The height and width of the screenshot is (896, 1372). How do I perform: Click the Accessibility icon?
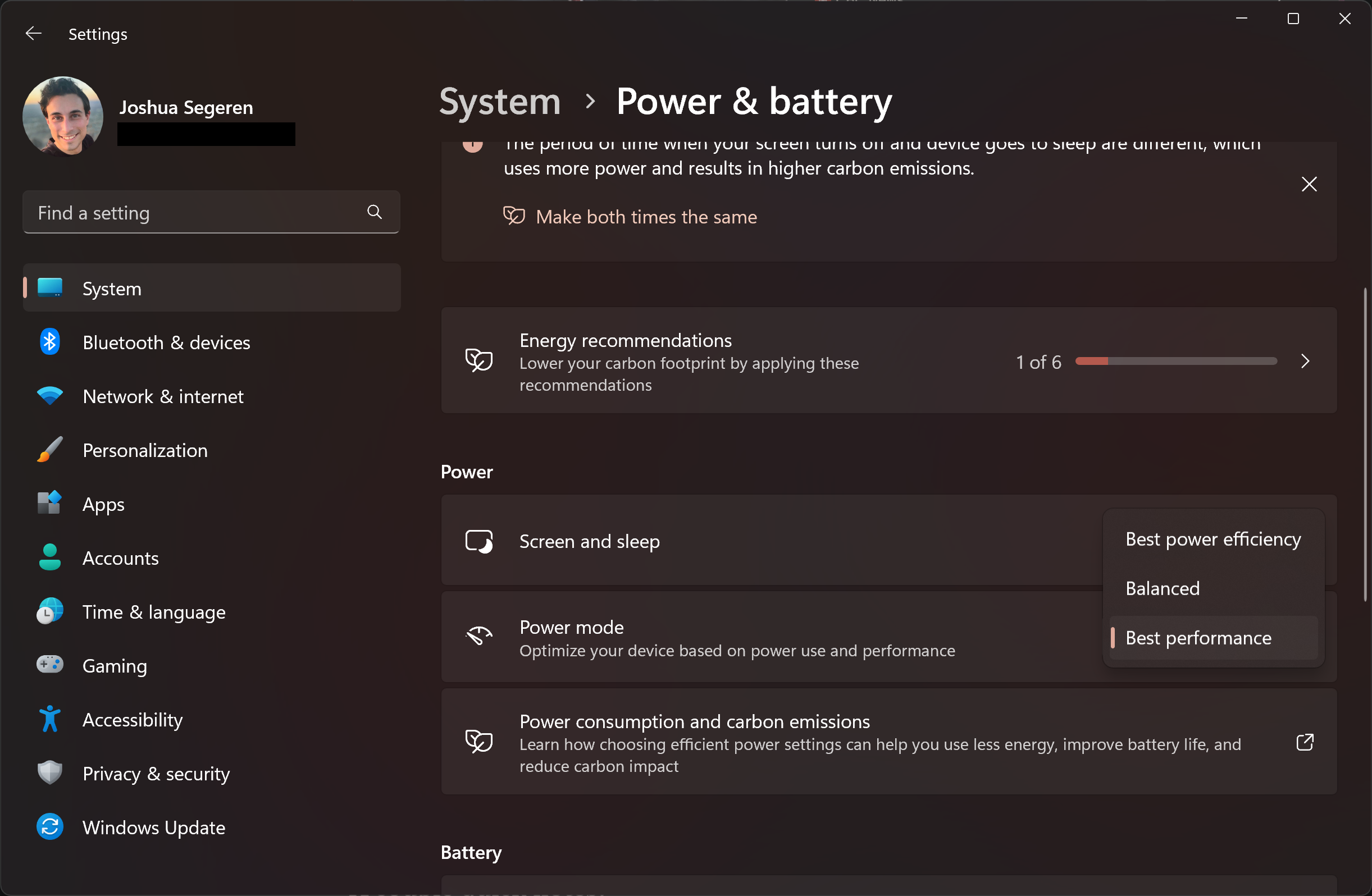pos(50,718)
